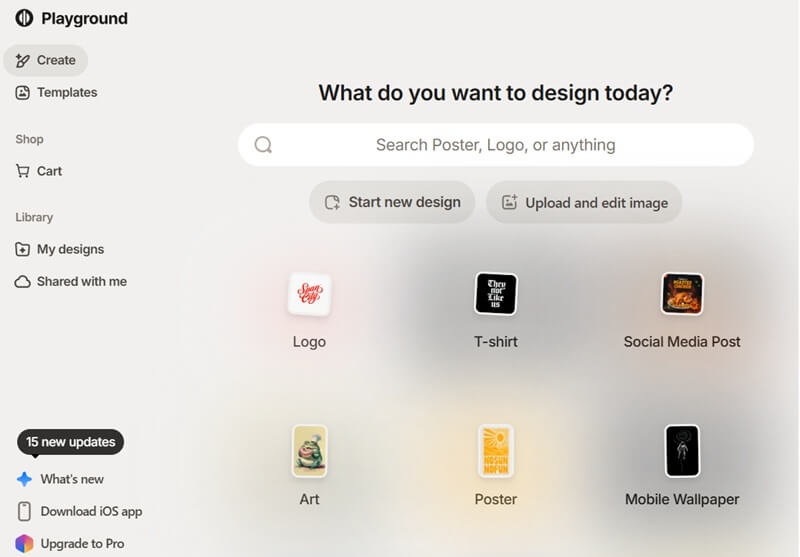This screenshot has width=800, height=557.
Task: Select the Mobile Wallpaper thumbnail
Action: (682, 451)
